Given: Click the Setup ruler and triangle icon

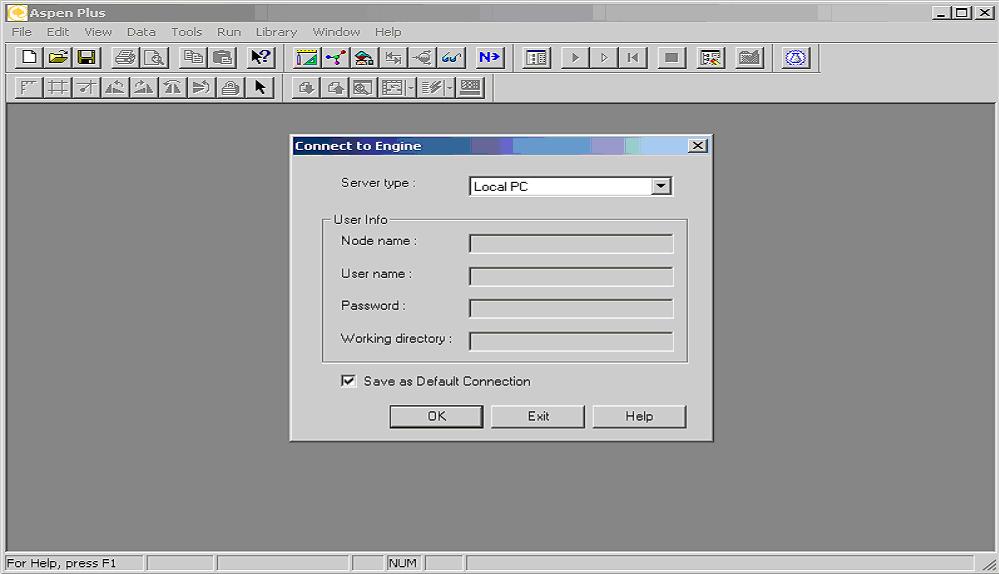Looking at the screenshot, I should click(x=306, y=58).
